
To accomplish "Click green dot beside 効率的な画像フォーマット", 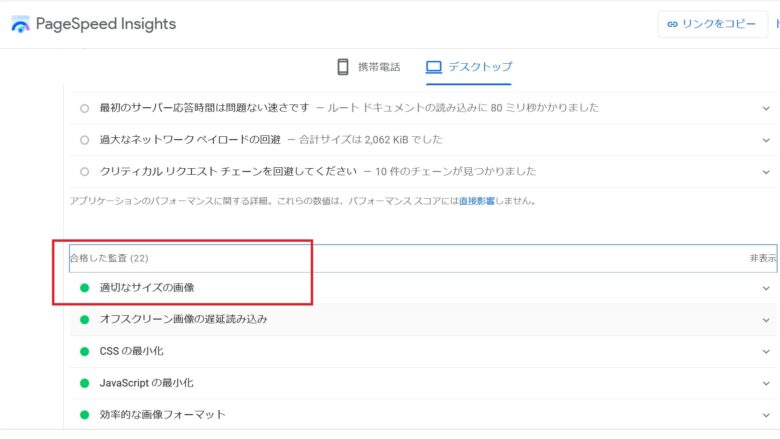I will (84, 414).
